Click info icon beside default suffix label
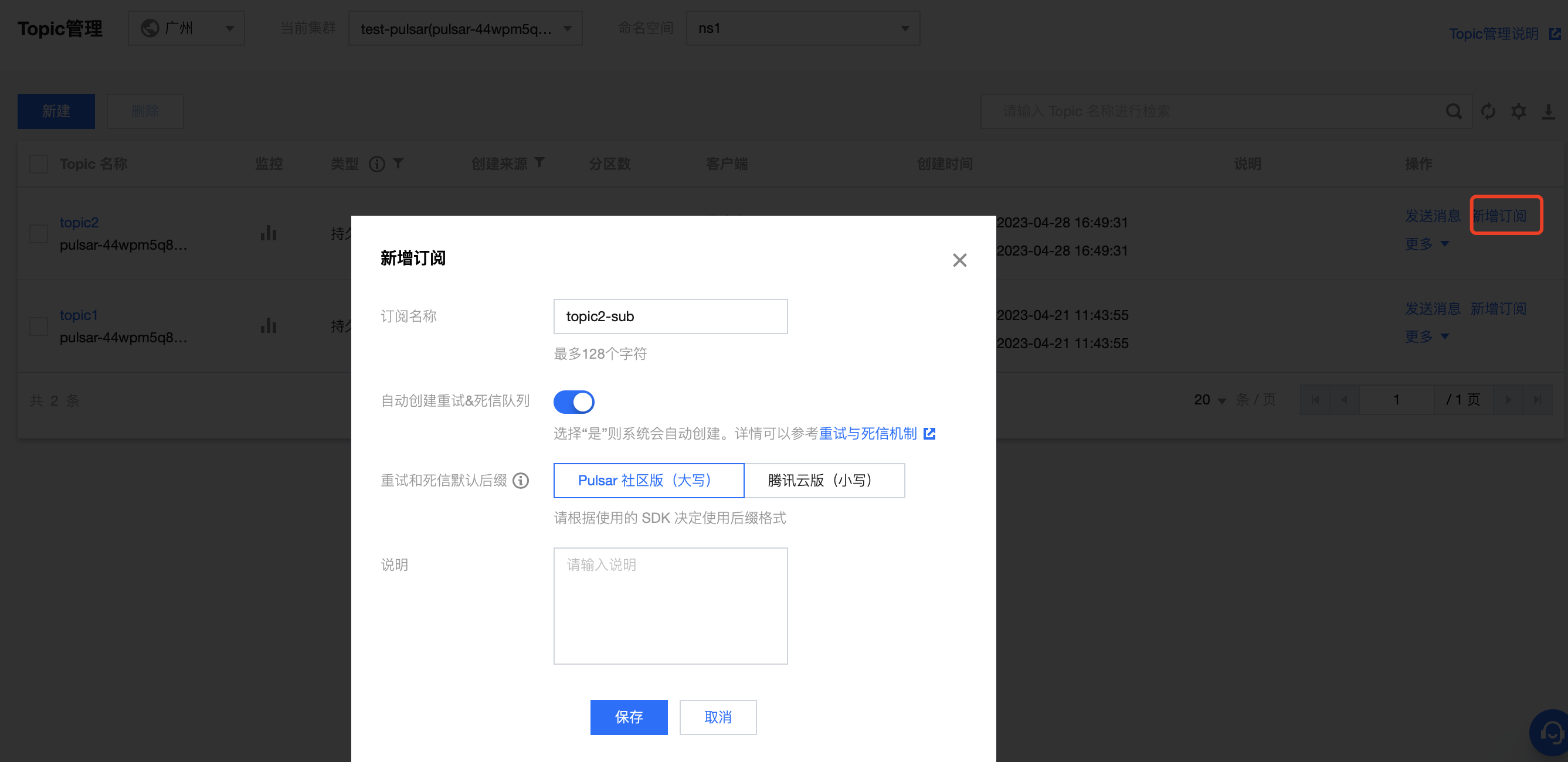The height and width of the screenshot is (762, 1568). pos(521,481)
